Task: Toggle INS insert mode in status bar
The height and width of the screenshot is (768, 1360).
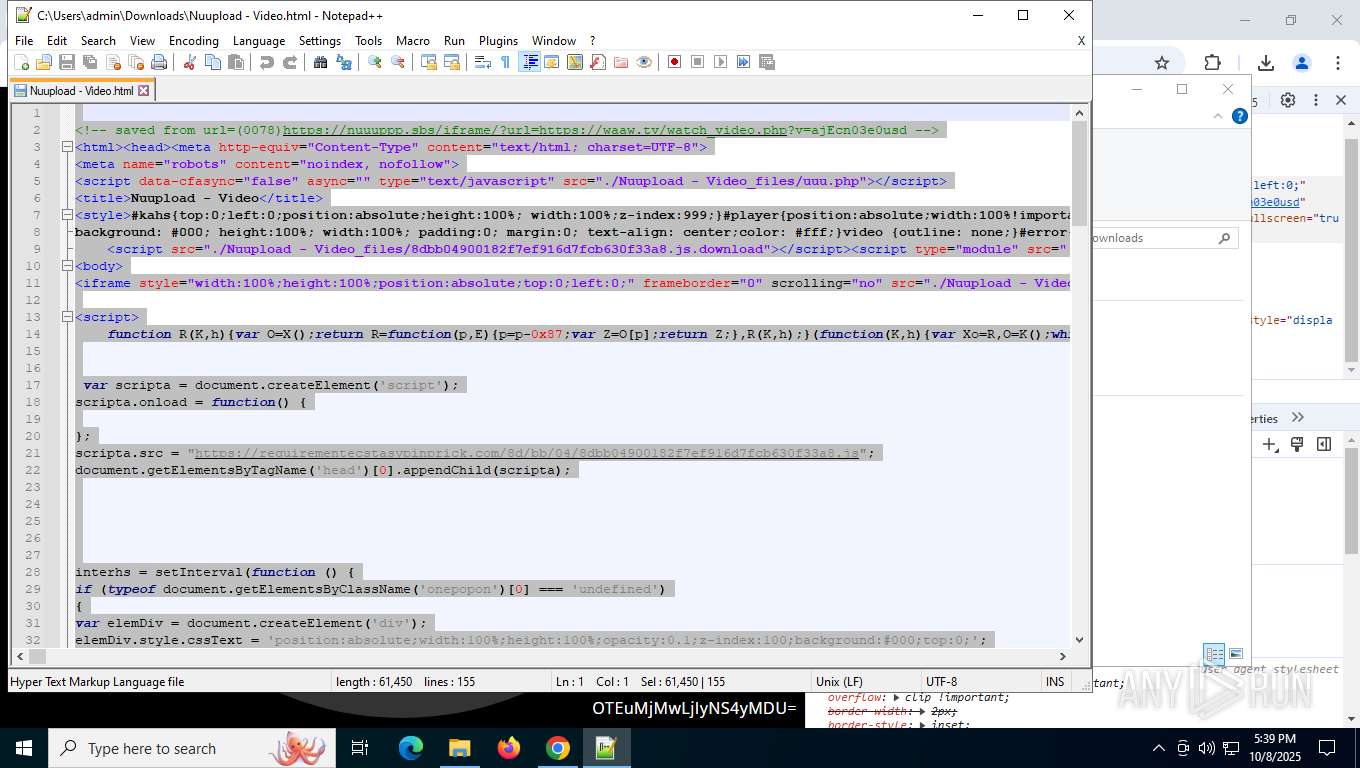Action: click(x=1055, y=682)
